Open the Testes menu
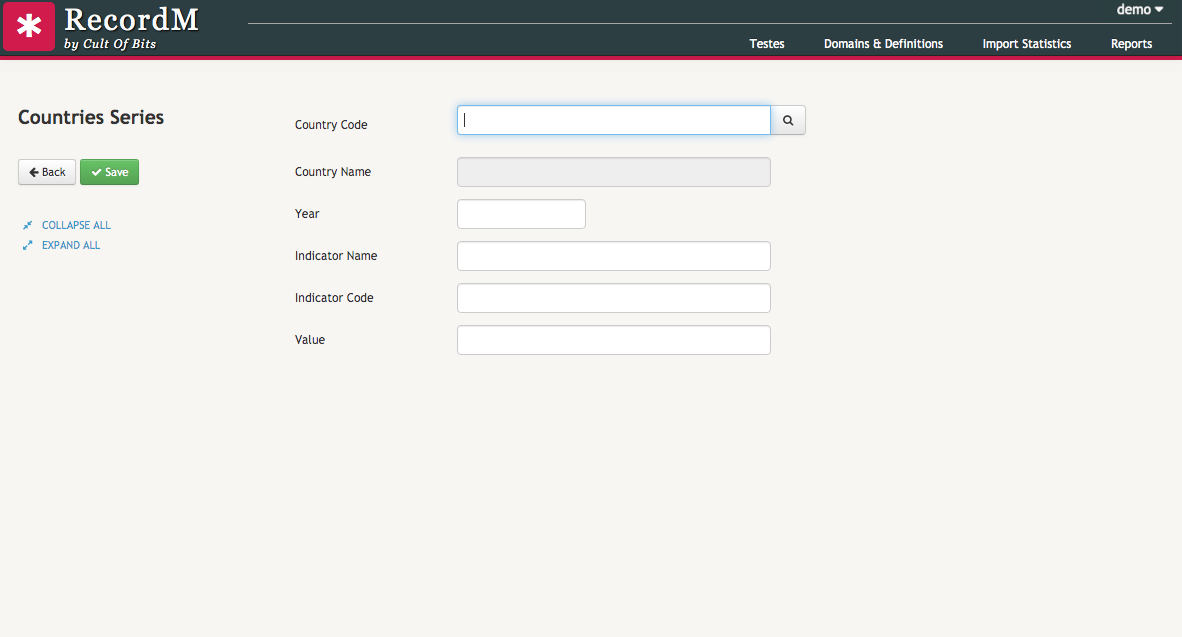This screenshot has width=1182, height=637. (767, 44)
